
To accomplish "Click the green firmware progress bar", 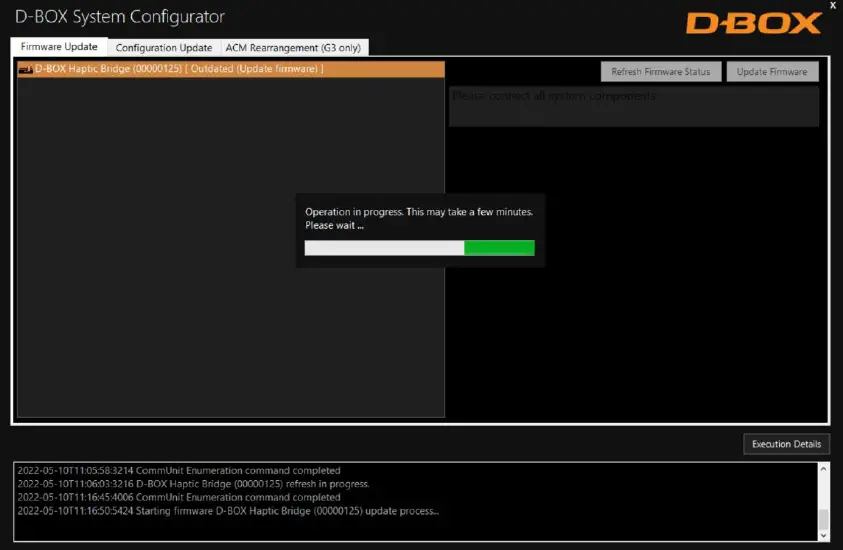I will (x=419, y=248).
